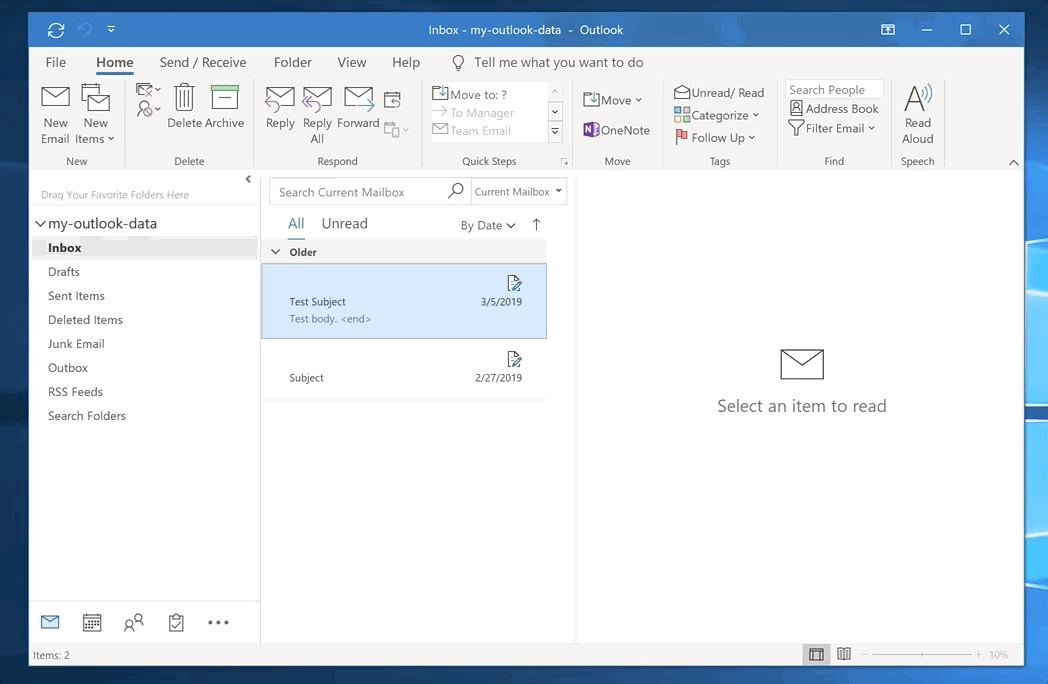This screenshot has height=684, width=1048.
Task: Archive the selected message
Action: tap(225, 98)
